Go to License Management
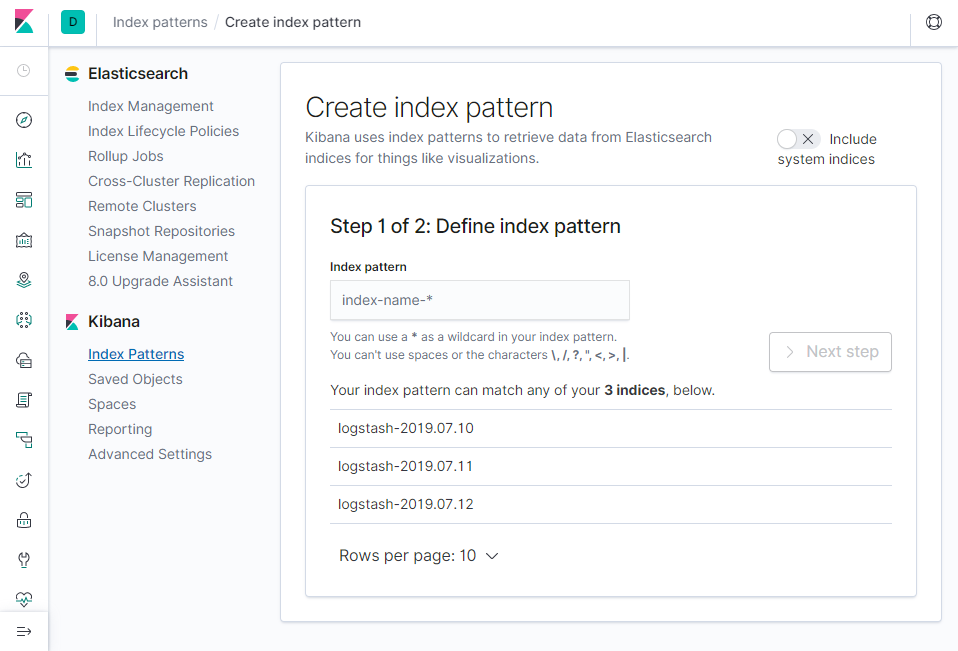The image size is (958, 651). [158, 256]
